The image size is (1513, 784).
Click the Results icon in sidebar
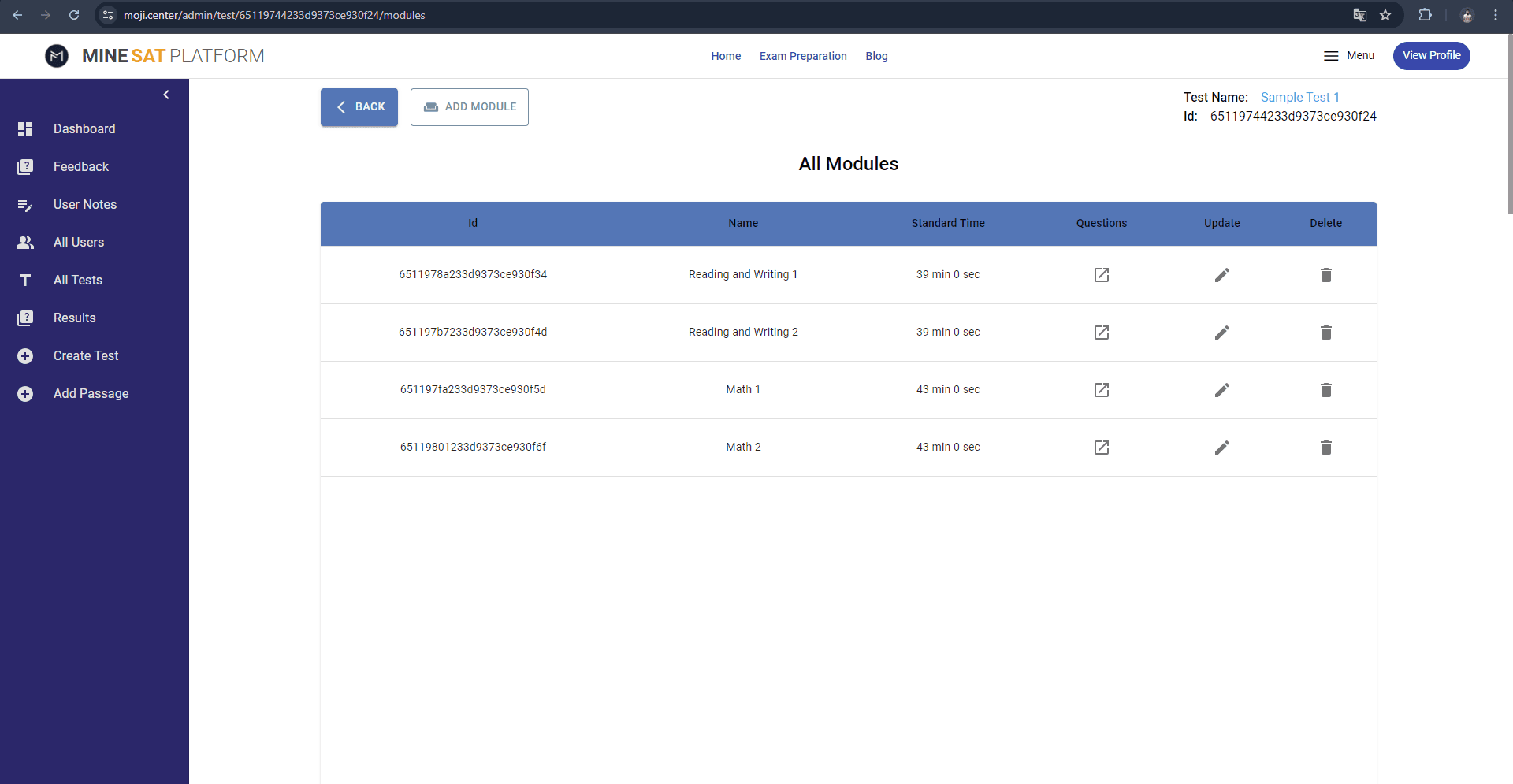(x=24, y=318)
